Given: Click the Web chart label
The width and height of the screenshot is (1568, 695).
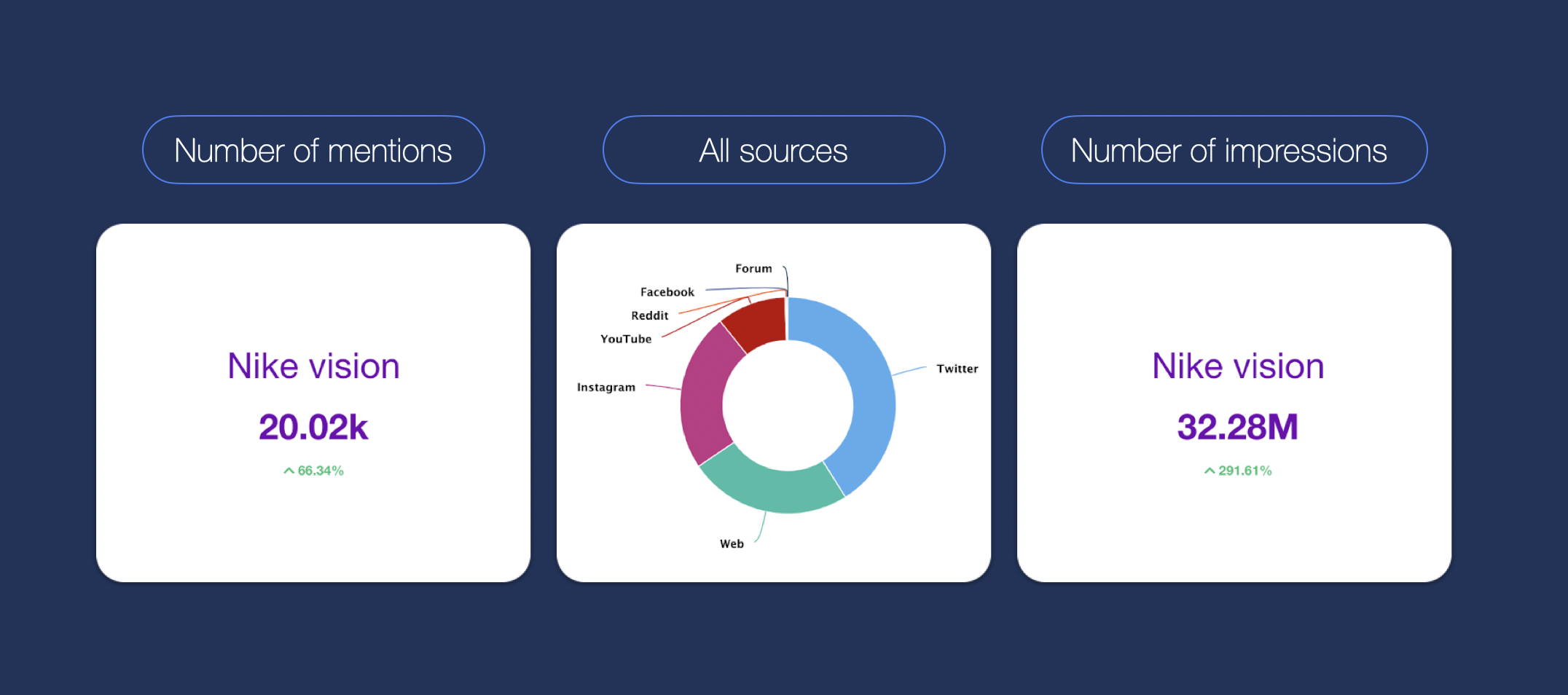Looking at the screenshot, I should tap(732, 543).
